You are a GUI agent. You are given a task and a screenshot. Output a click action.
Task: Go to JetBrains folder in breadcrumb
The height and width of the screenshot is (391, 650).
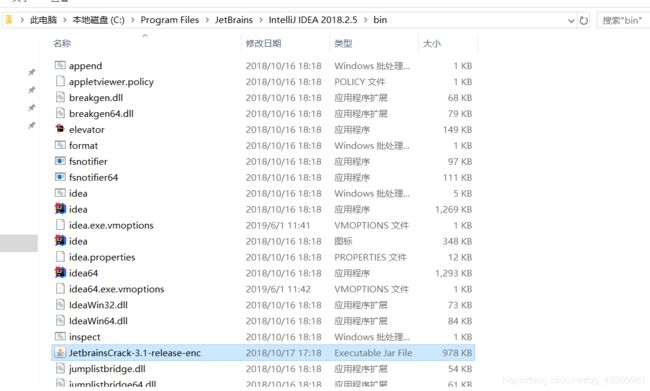click(x=234, y=20)
